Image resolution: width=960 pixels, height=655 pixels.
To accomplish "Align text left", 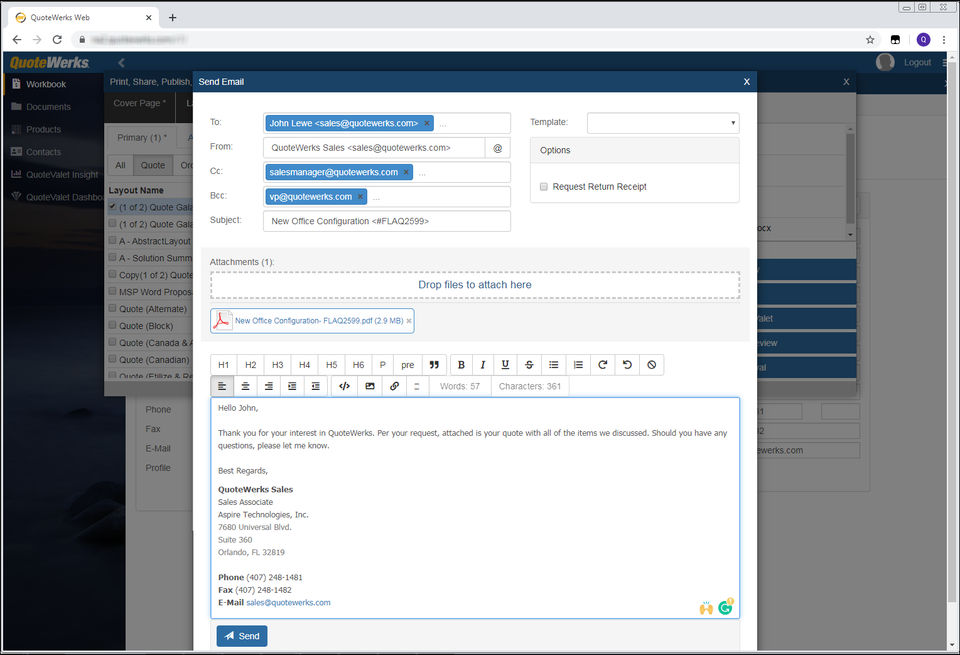I will [x=222, y=386].
